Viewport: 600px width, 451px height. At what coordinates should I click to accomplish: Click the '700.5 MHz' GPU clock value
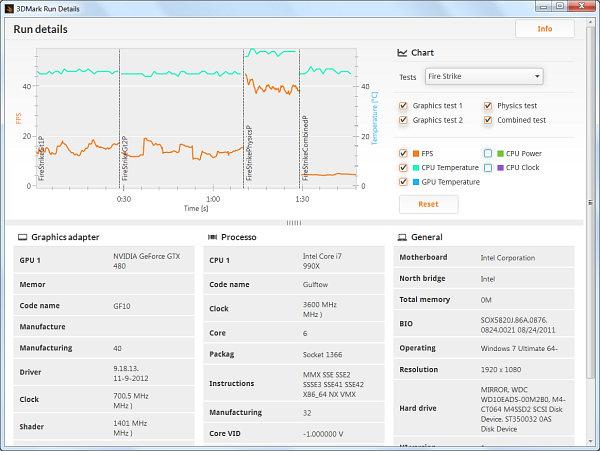(131, 396)
